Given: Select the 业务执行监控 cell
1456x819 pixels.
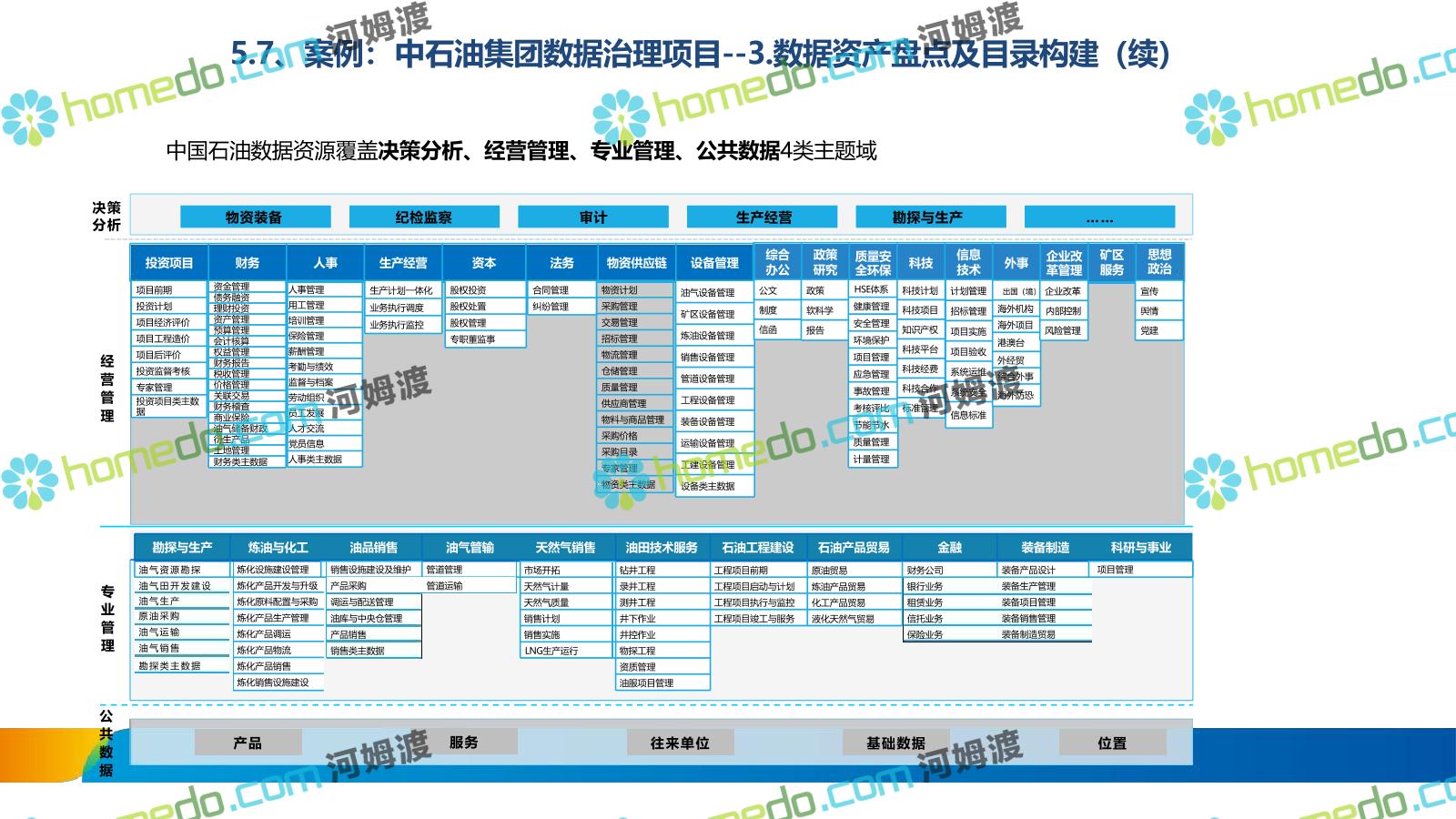Looking at the screenshot, I should click(x=402, y=324).
